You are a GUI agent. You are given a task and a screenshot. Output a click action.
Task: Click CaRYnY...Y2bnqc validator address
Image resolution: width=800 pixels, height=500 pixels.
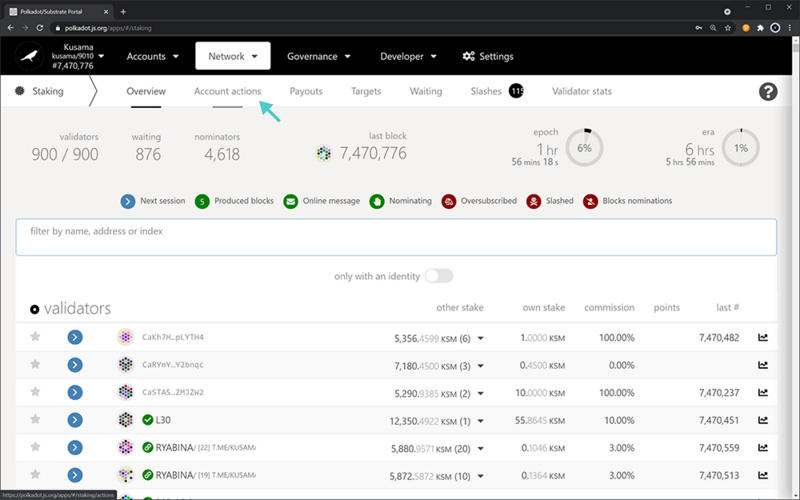click(173, 365)
